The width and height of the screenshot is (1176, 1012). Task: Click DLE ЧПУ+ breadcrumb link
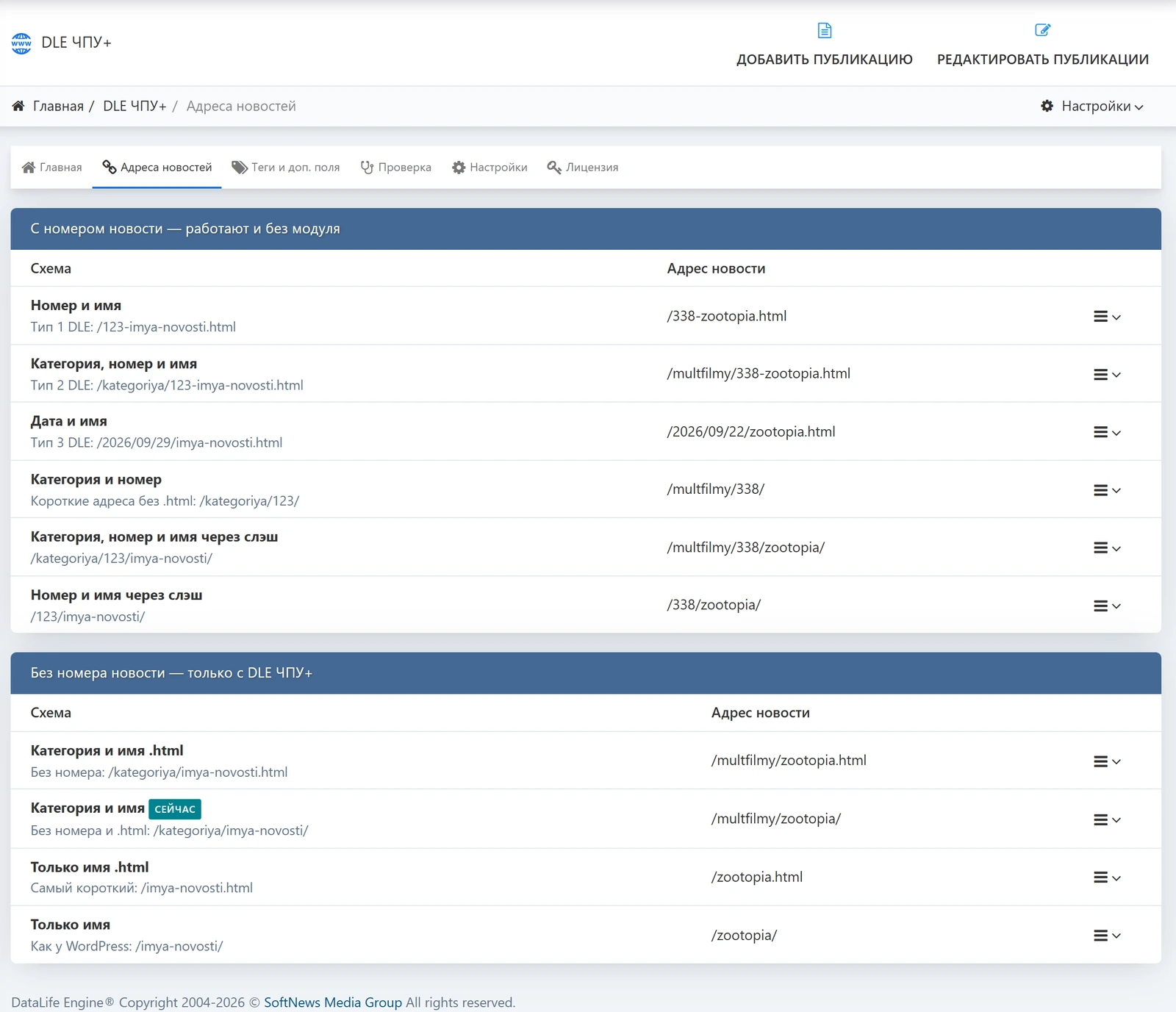[x=135, y=106]
